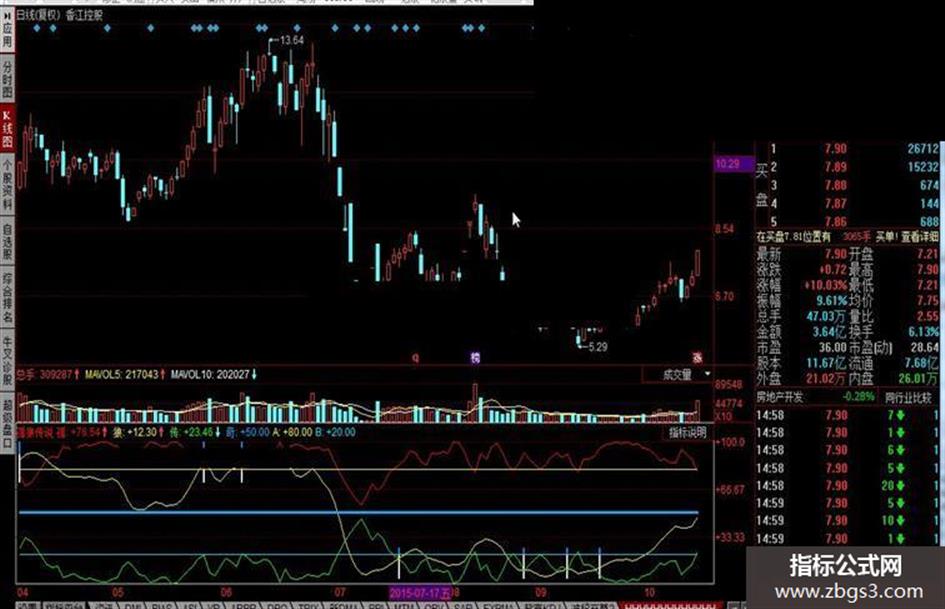Open the 个股资料 sidebar tab
Screen dimensions: 945x609
click(x=7, y=184)
